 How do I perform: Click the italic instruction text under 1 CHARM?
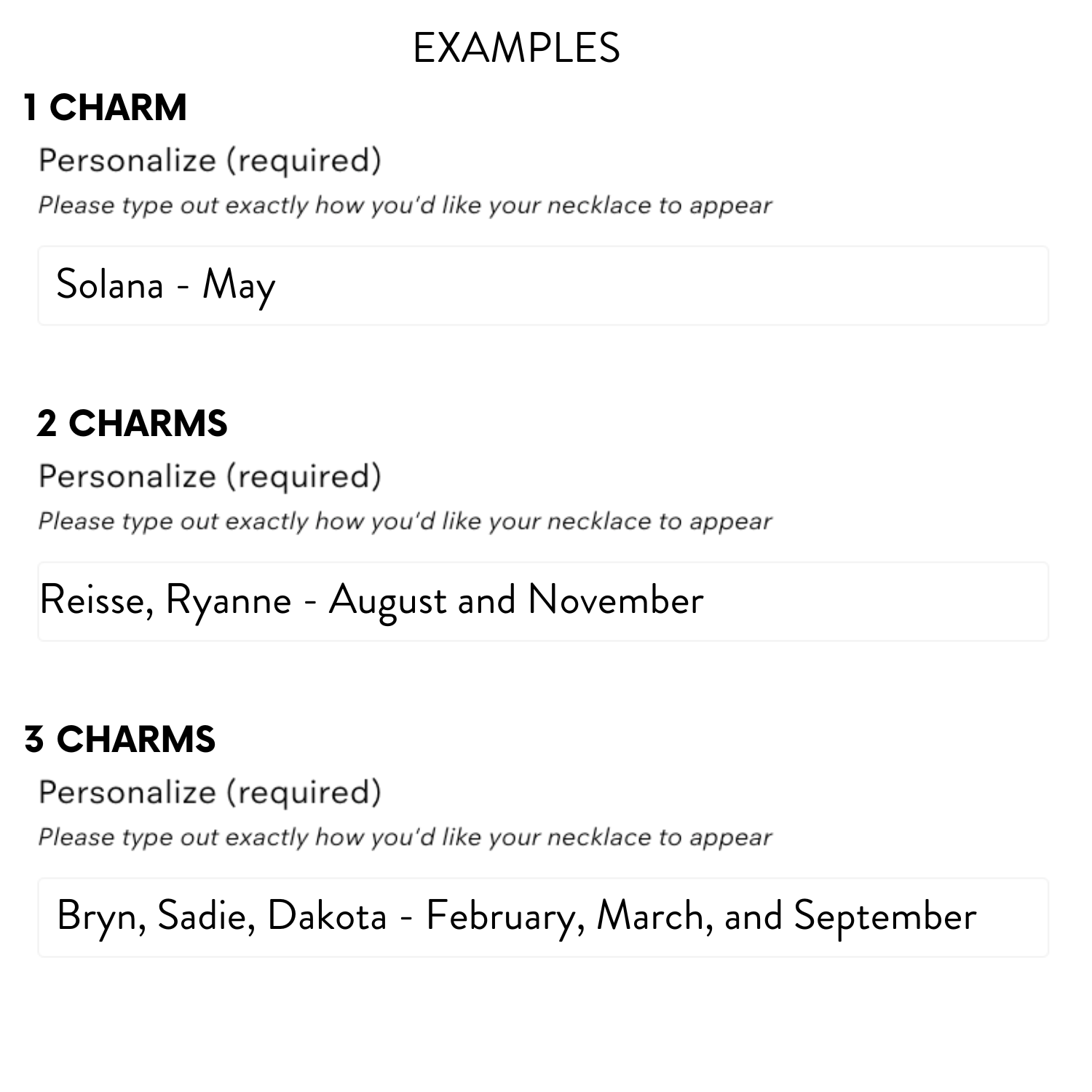(x=405, y=205)
